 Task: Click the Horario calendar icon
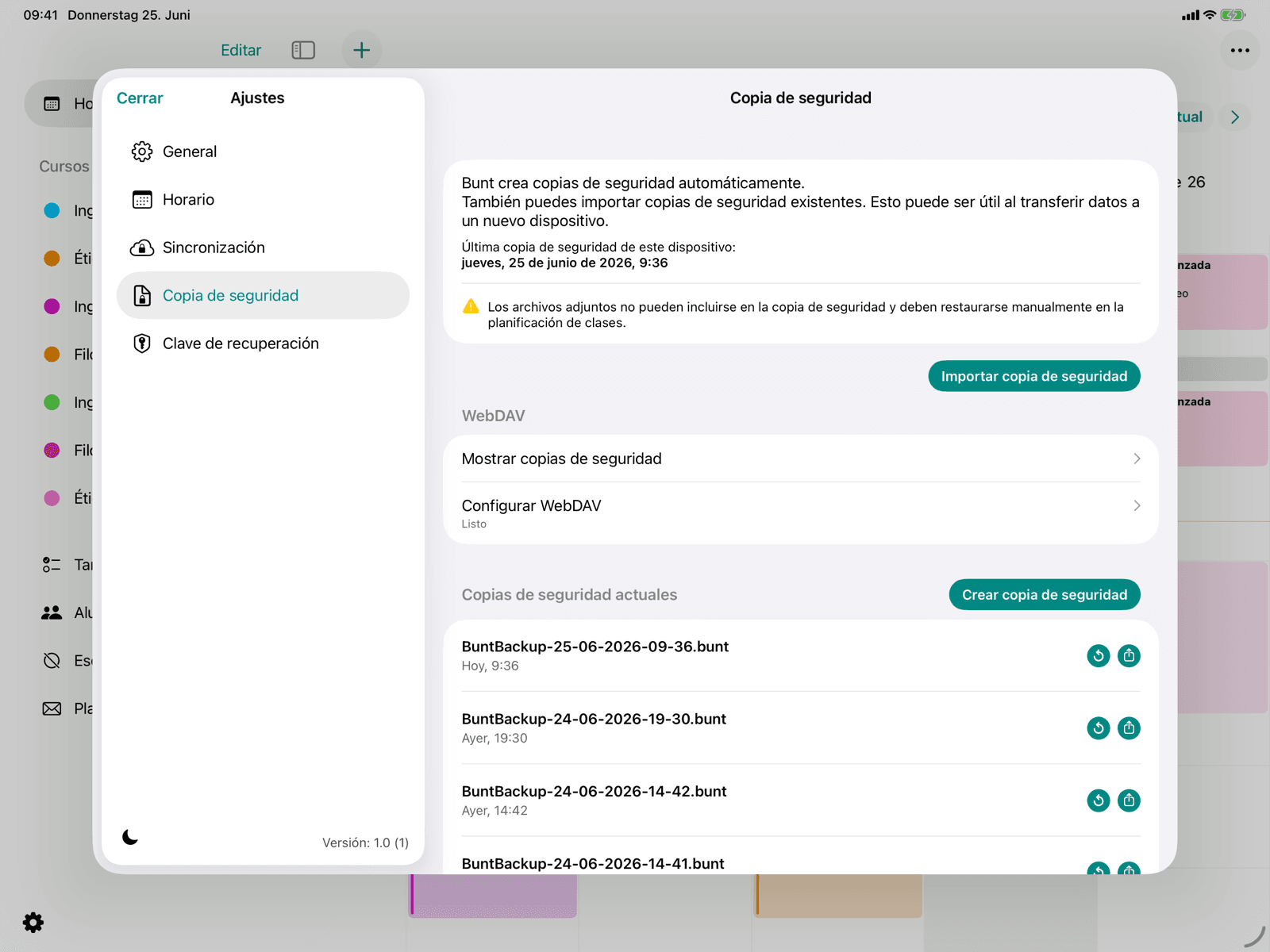142,200
